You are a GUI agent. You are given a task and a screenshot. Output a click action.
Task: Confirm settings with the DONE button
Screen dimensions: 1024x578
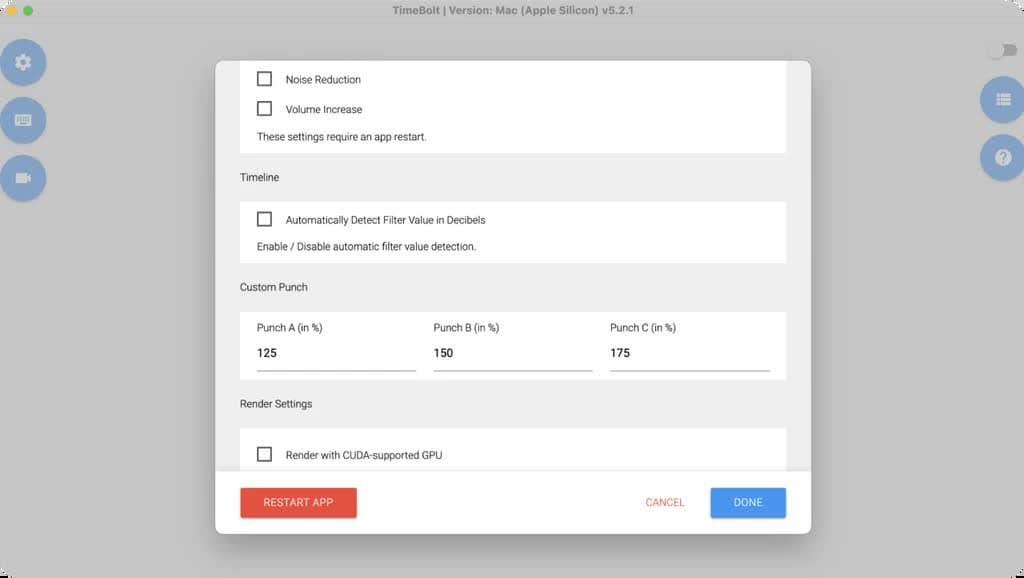click(x=748, y=502)
